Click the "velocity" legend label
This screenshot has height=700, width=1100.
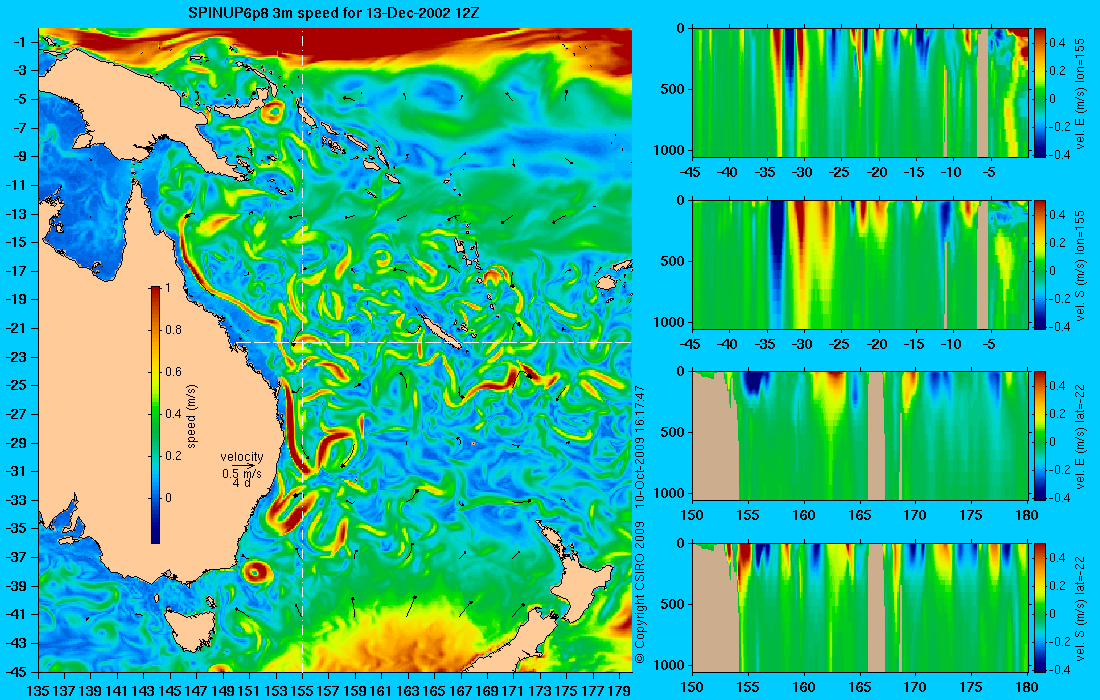[x=242, y=457]
